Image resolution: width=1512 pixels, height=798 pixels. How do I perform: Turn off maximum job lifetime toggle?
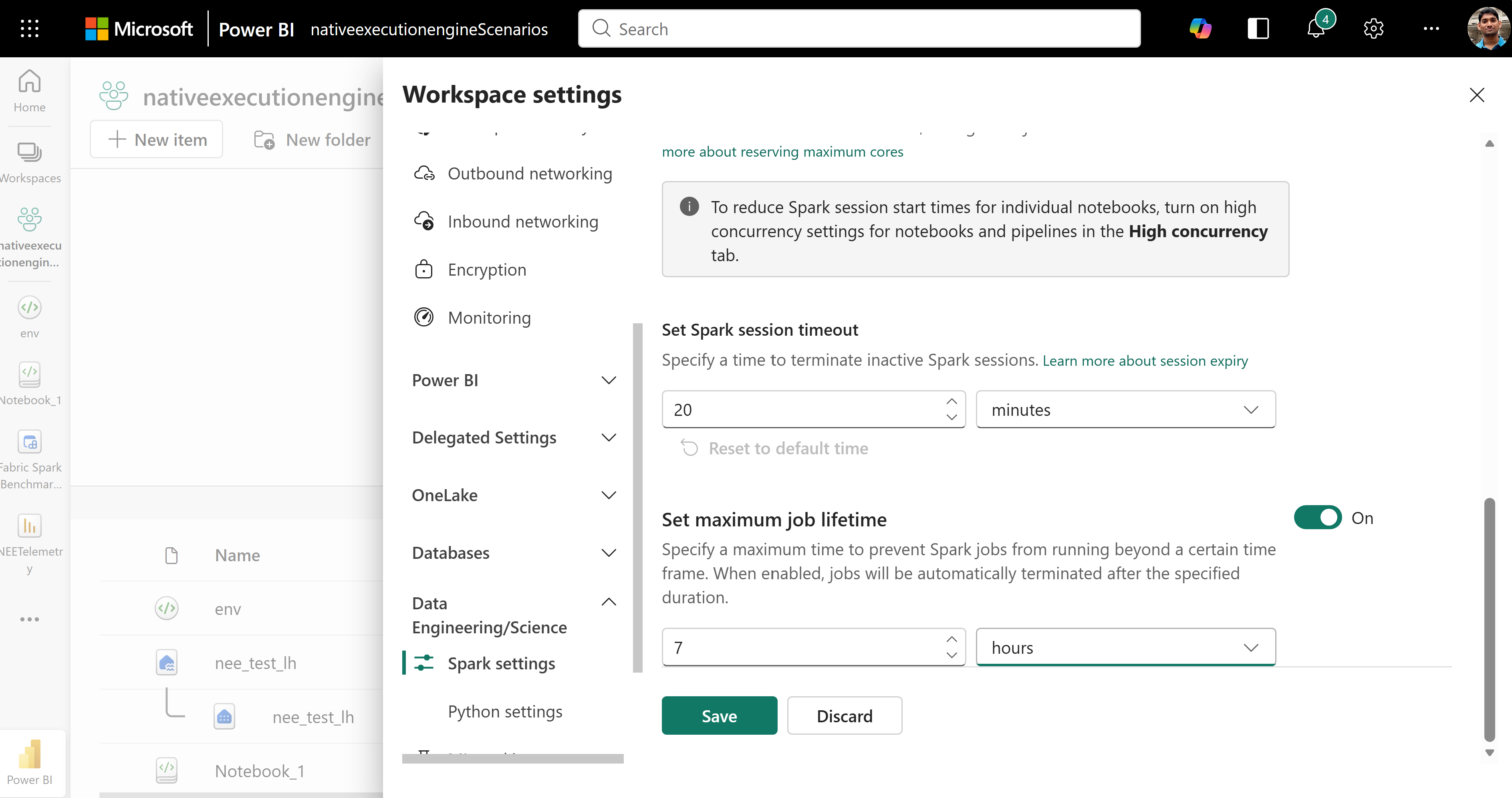tap(1318, 518)
